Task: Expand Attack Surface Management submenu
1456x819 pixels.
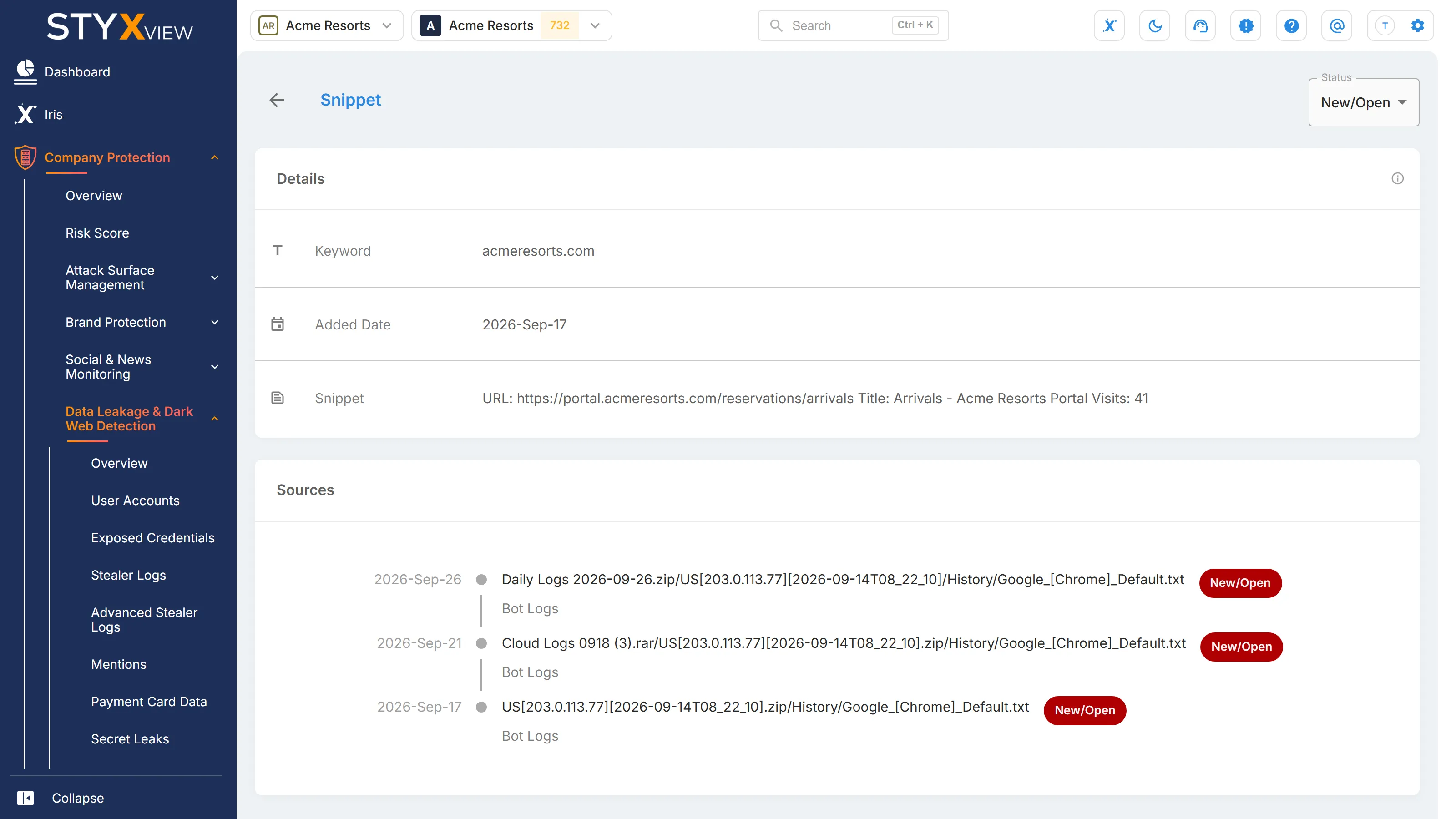Action: [215, 278]
